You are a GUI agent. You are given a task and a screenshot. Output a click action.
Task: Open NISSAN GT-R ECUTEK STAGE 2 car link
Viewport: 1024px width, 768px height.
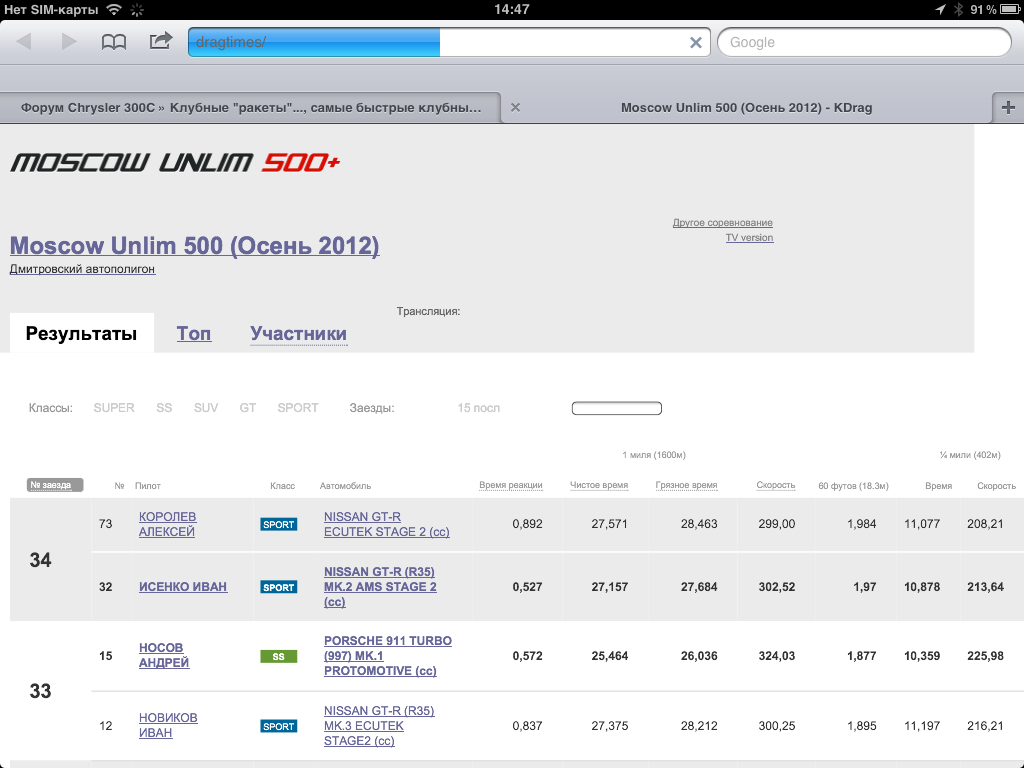pos(387,524)
